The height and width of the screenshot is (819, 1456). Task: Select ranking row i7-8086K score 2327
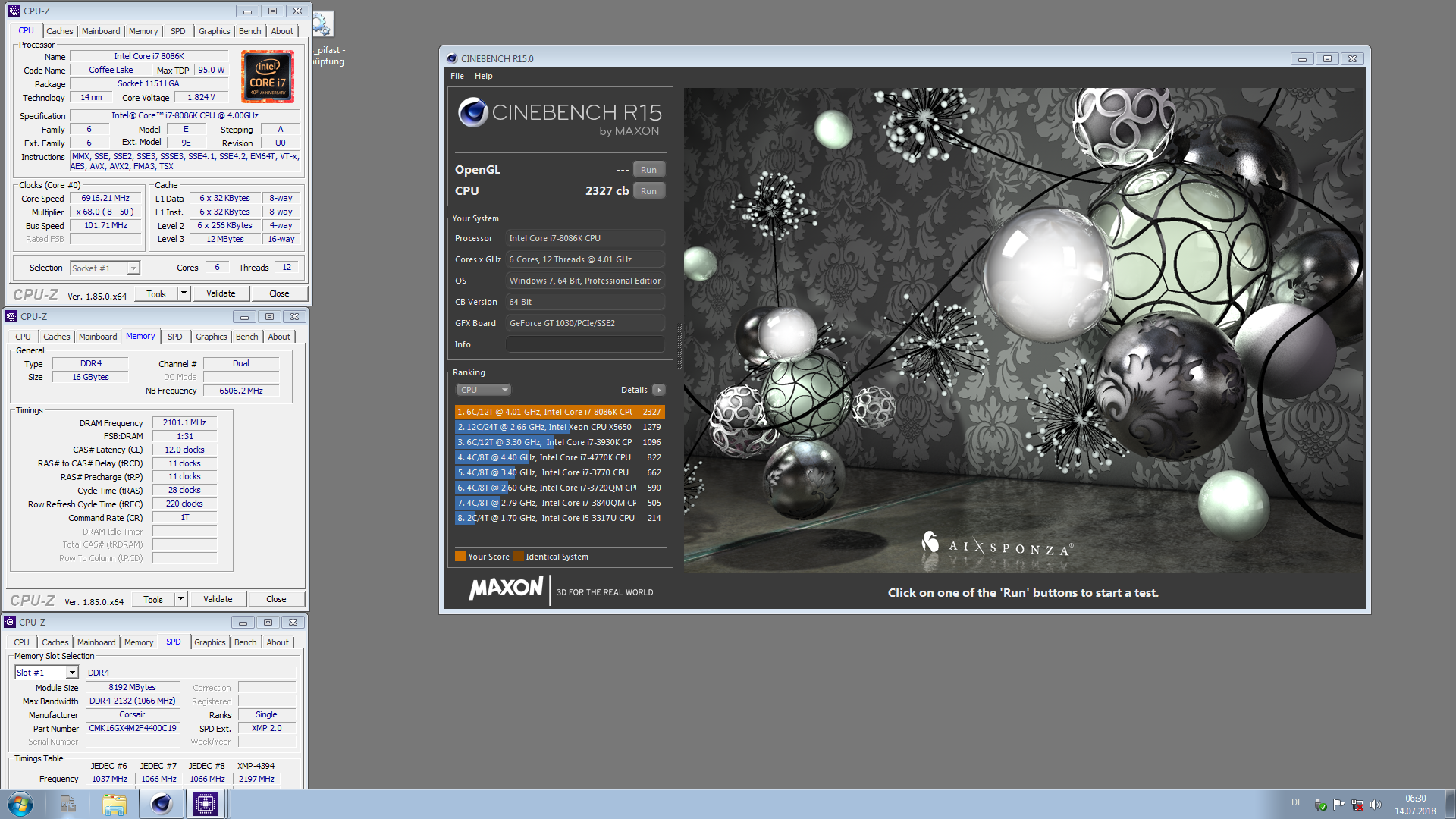(560, 412)
